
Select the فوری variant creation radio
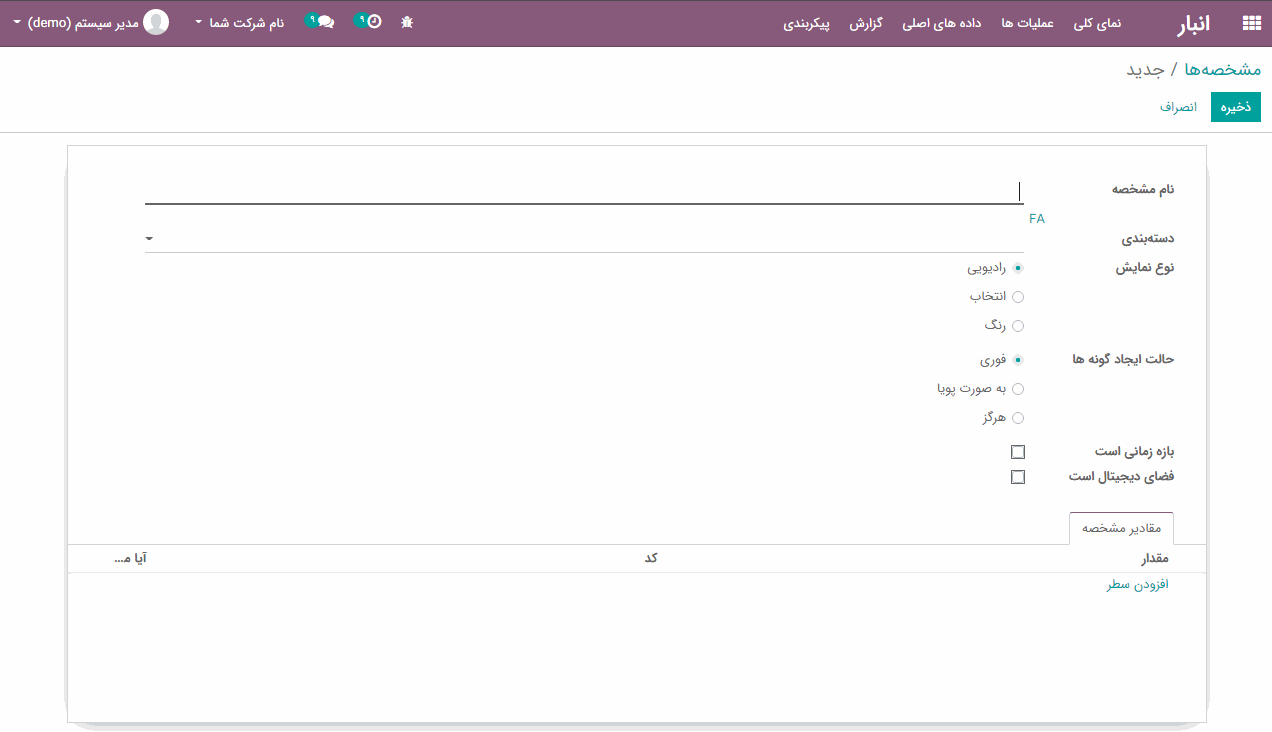1018,360
